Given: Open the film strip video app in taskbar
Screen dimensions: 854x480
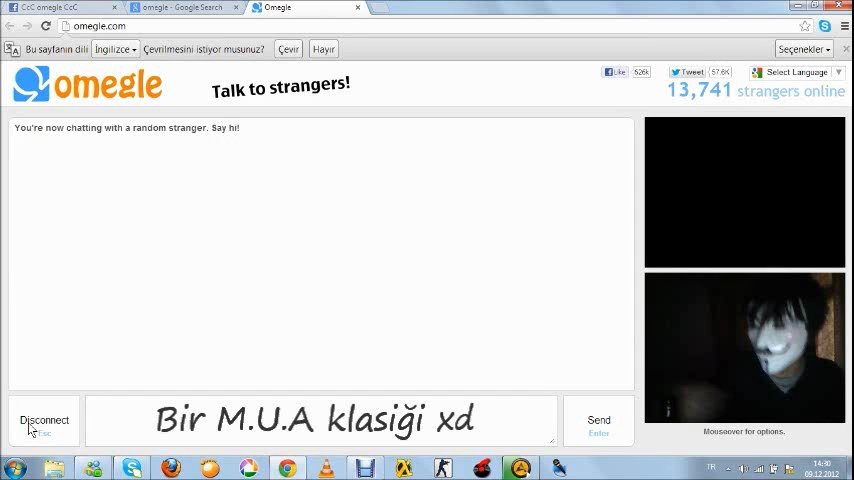Looking at the screenshot, I should (x=365, y=468).
